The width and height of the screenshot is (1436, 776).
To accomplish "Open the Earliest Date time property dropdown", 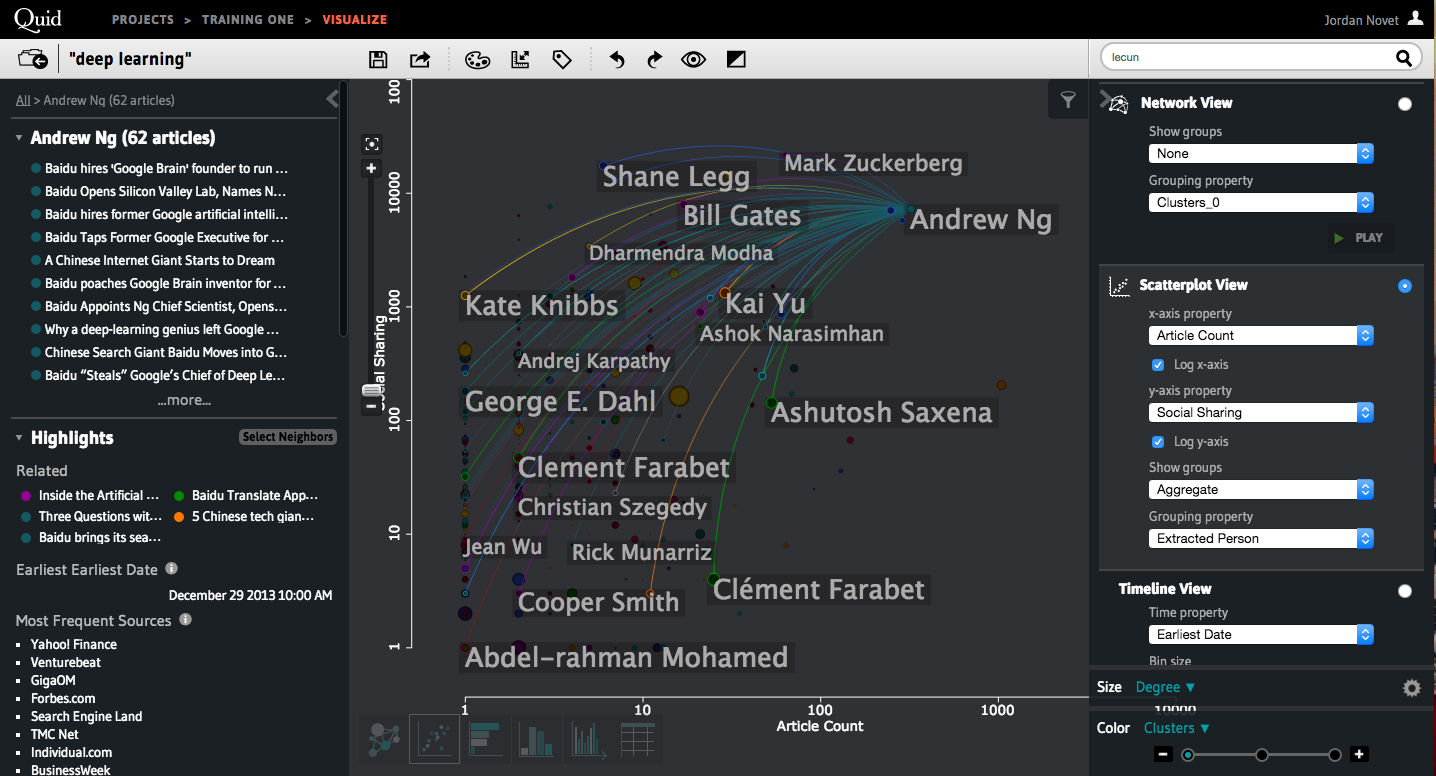I will point(1261,635).
